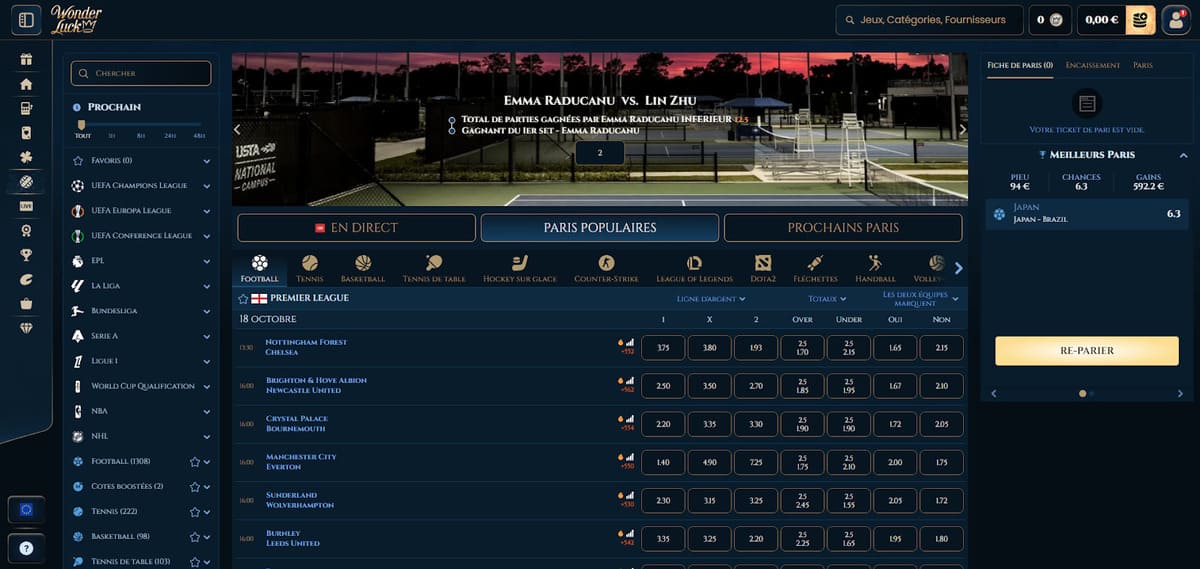Go to next banner slide arrow
Screen dimensions: 1200x569
pyautogui.click(x=962, y=129)
